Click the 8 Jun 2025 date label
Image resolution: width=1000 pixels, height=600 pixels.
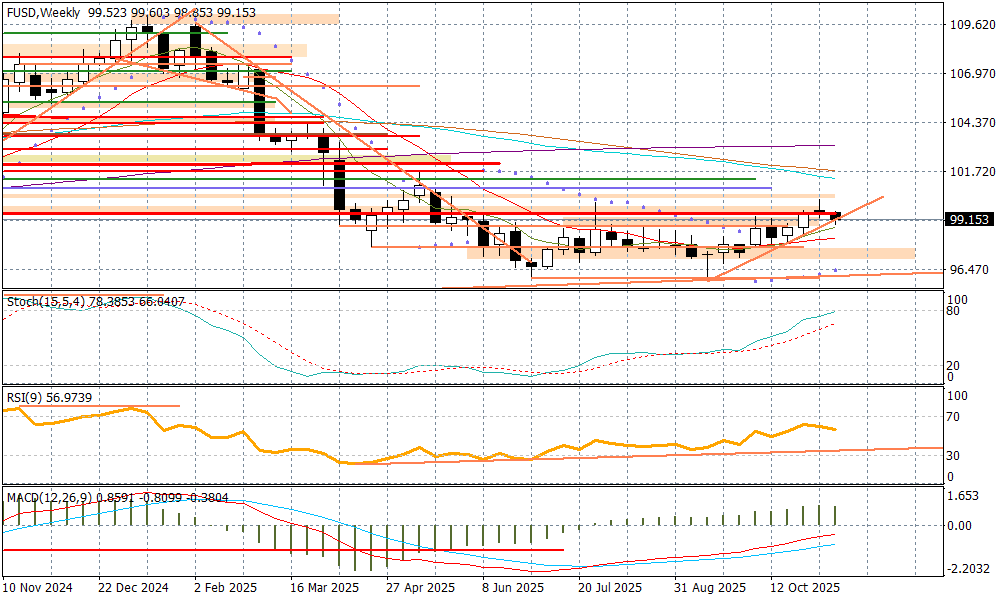(512, 588)
